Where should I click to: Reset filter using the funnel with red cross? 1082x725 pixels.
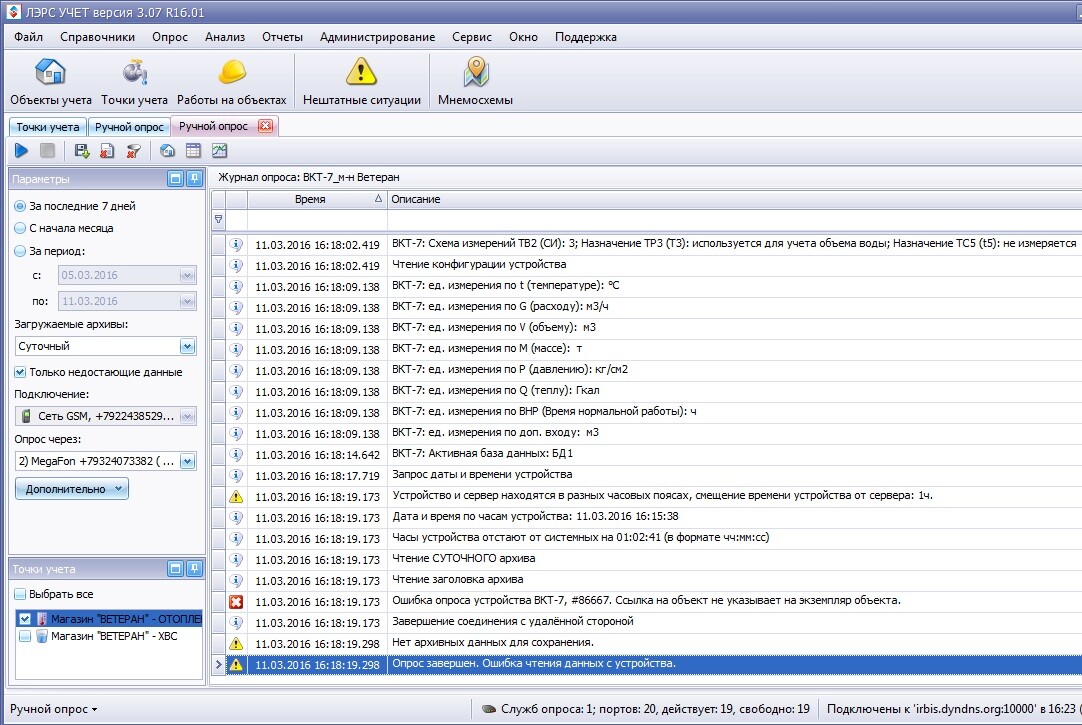[x=133, y=150]
